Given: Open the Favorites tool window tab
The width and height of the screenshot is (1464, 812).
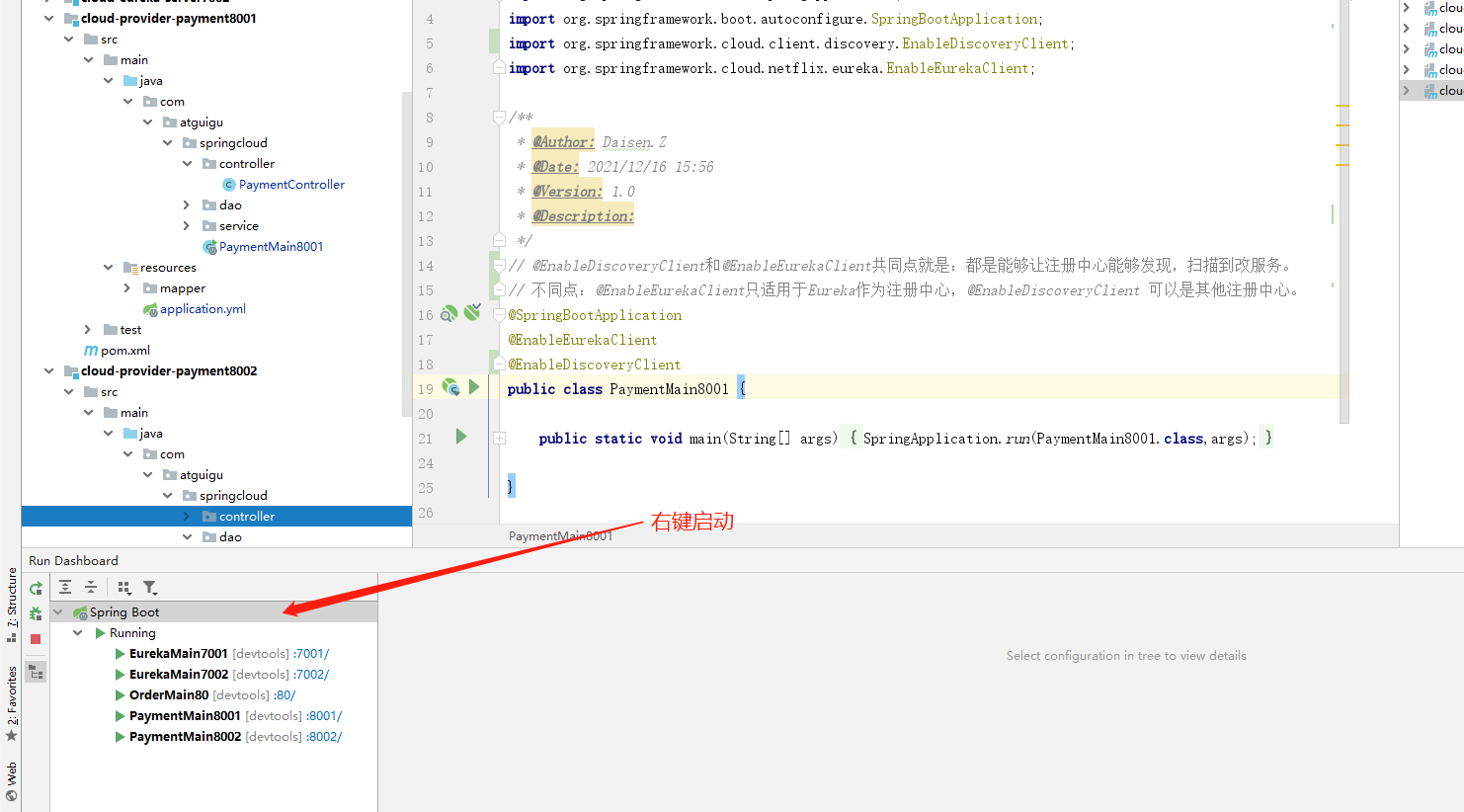Looking at the screenshot, I should click(12, 703).
